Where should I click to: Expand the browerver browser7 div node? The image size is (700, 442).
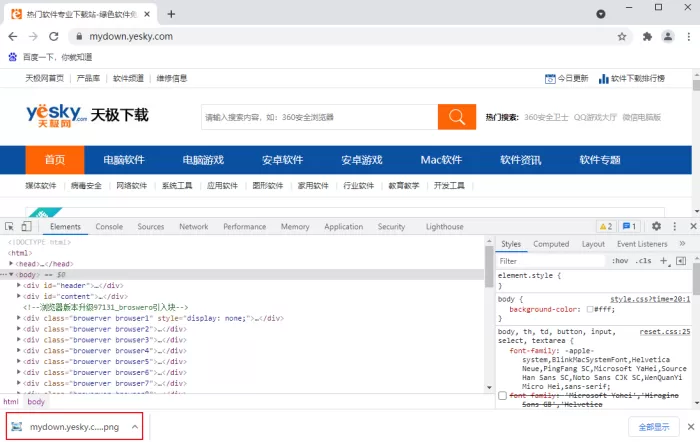point(19,383)
